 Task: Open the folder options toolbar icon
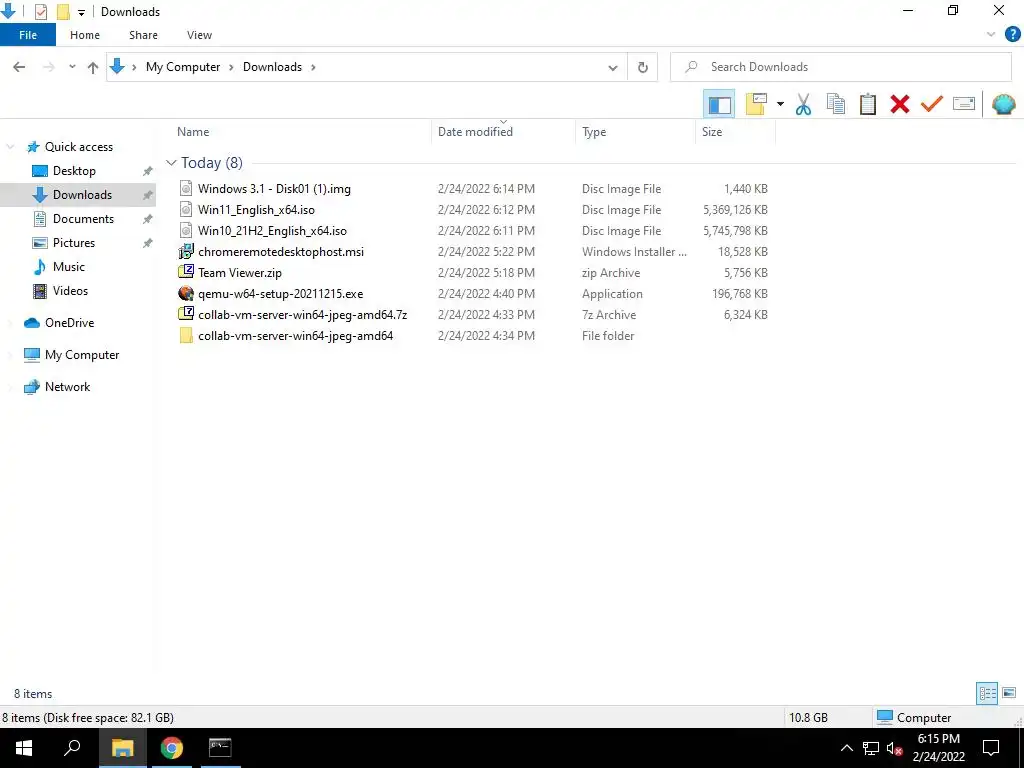pos(756,104)
